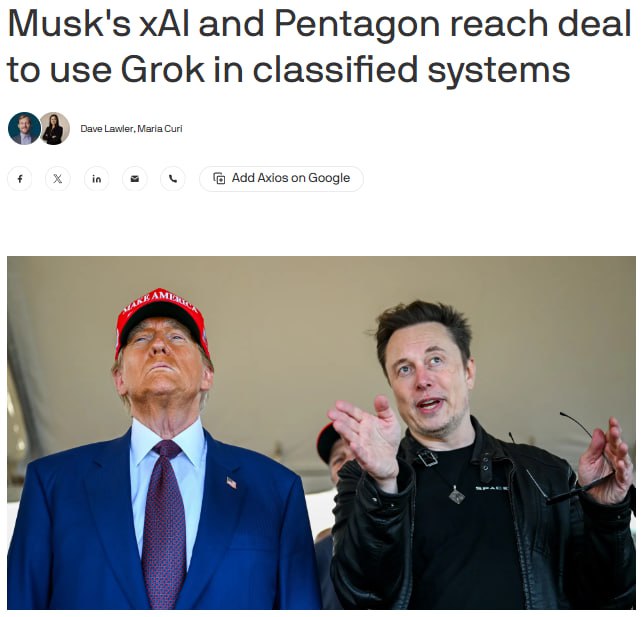Share this story on X
This screenshot has width=641, height=617.
pos(58,179)
